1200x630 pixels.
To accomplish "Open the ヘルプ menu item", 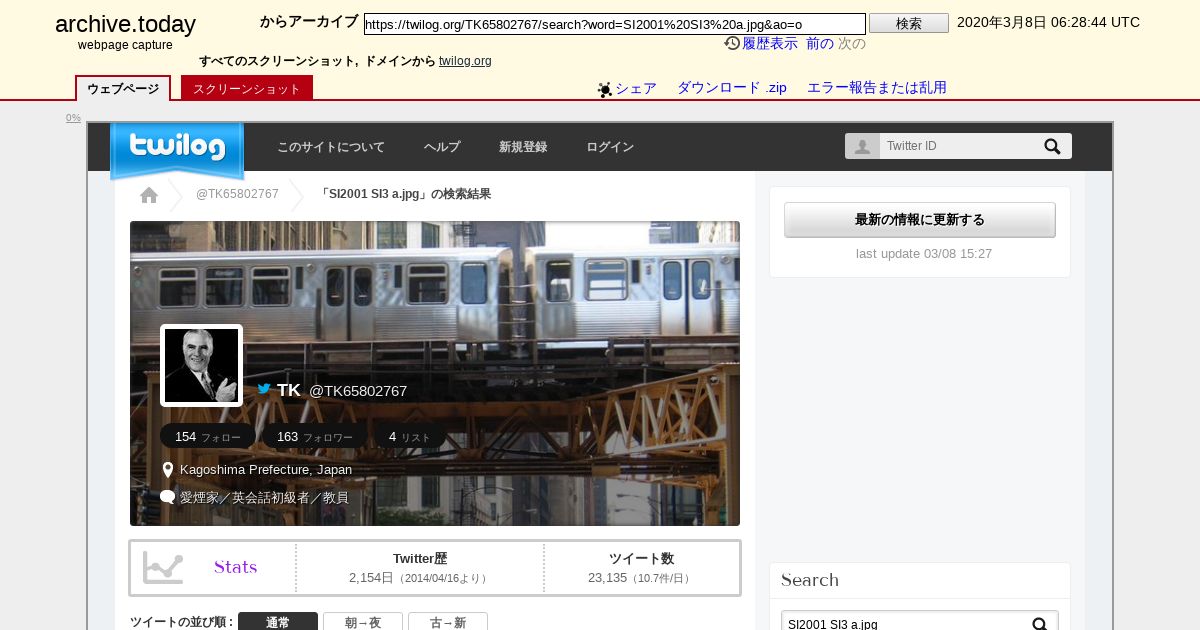I will coord(442,147).
